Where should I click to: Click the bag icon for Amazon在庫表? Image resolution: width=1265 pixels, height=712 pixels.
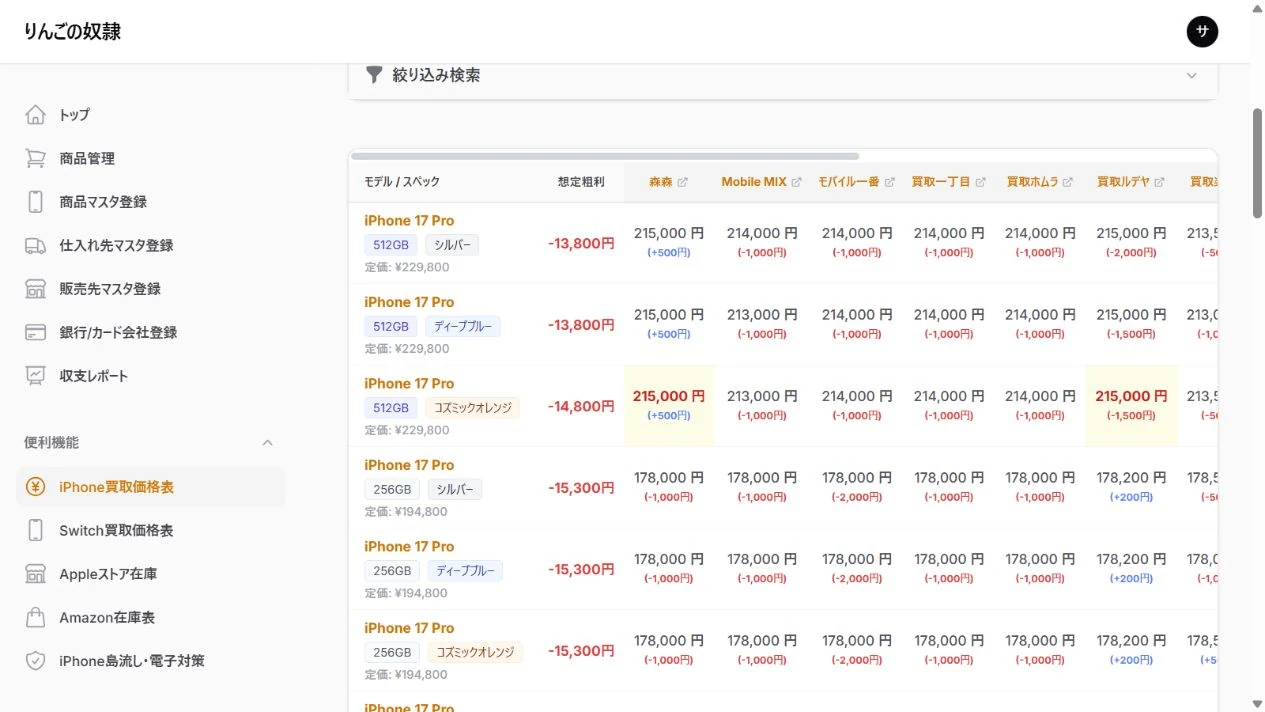coord(36,617)
